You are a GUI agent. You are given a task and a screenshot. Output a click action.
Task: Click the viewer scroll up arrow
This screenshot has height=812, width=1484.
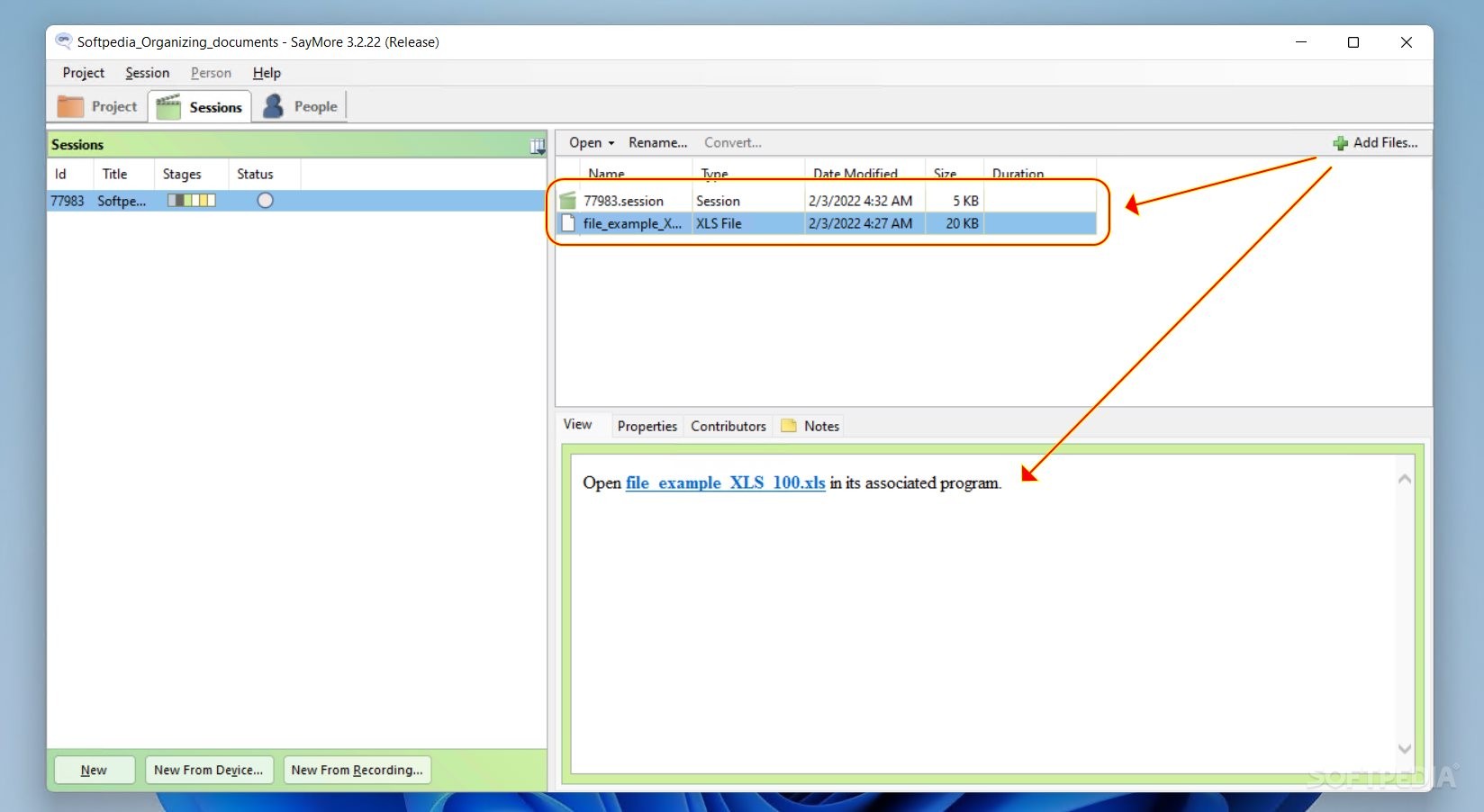click(x=1404, y=479)
